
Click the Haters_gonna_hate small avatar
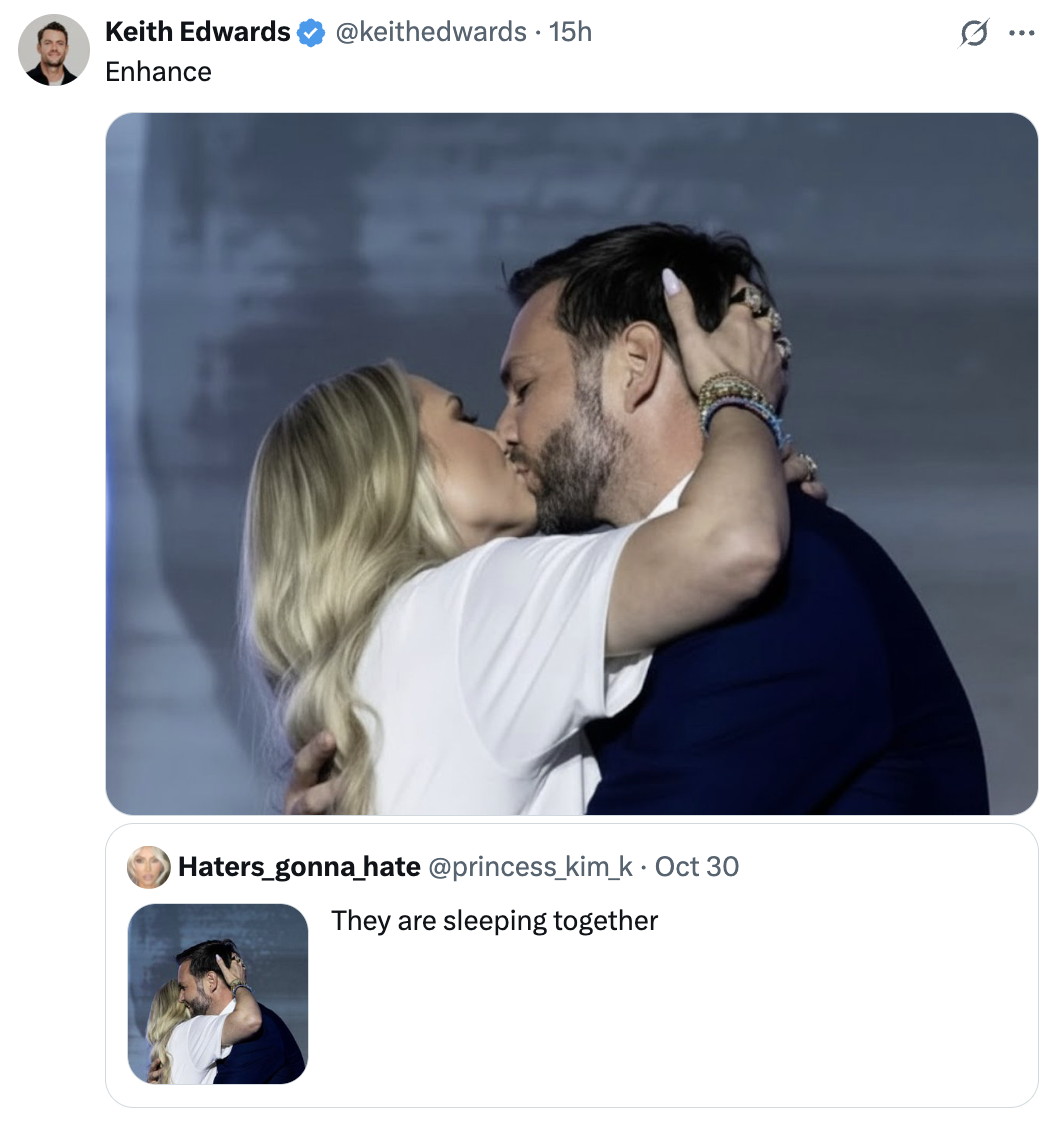point(148,866)
